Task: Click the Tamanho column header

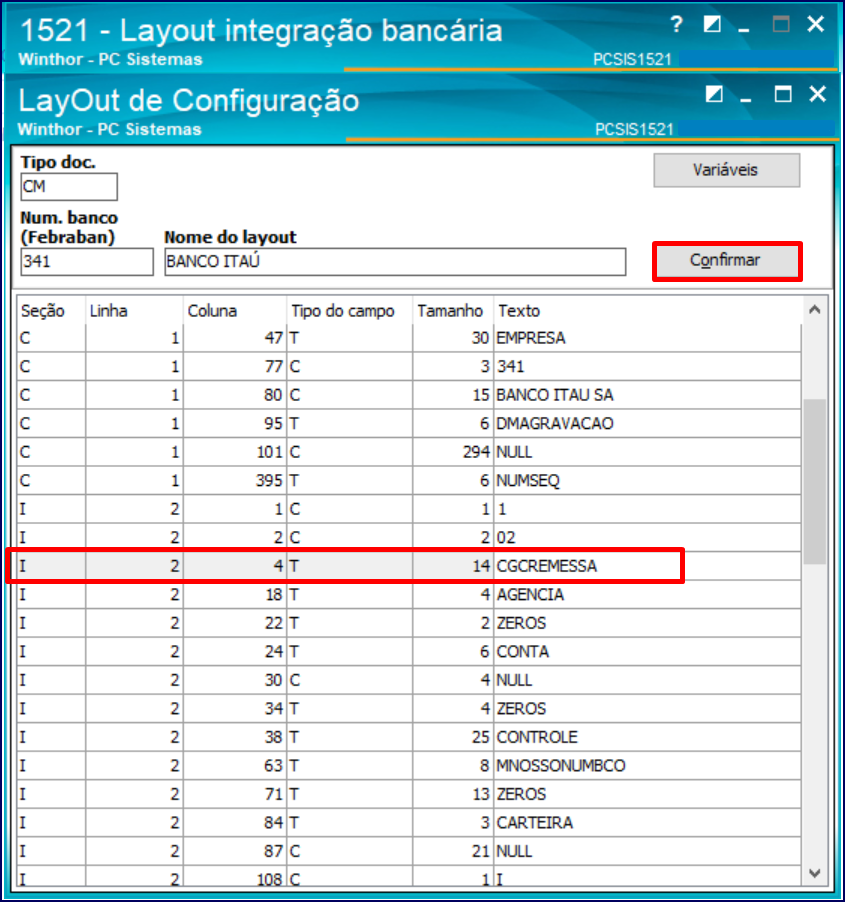Action: (x=453, y=311)
